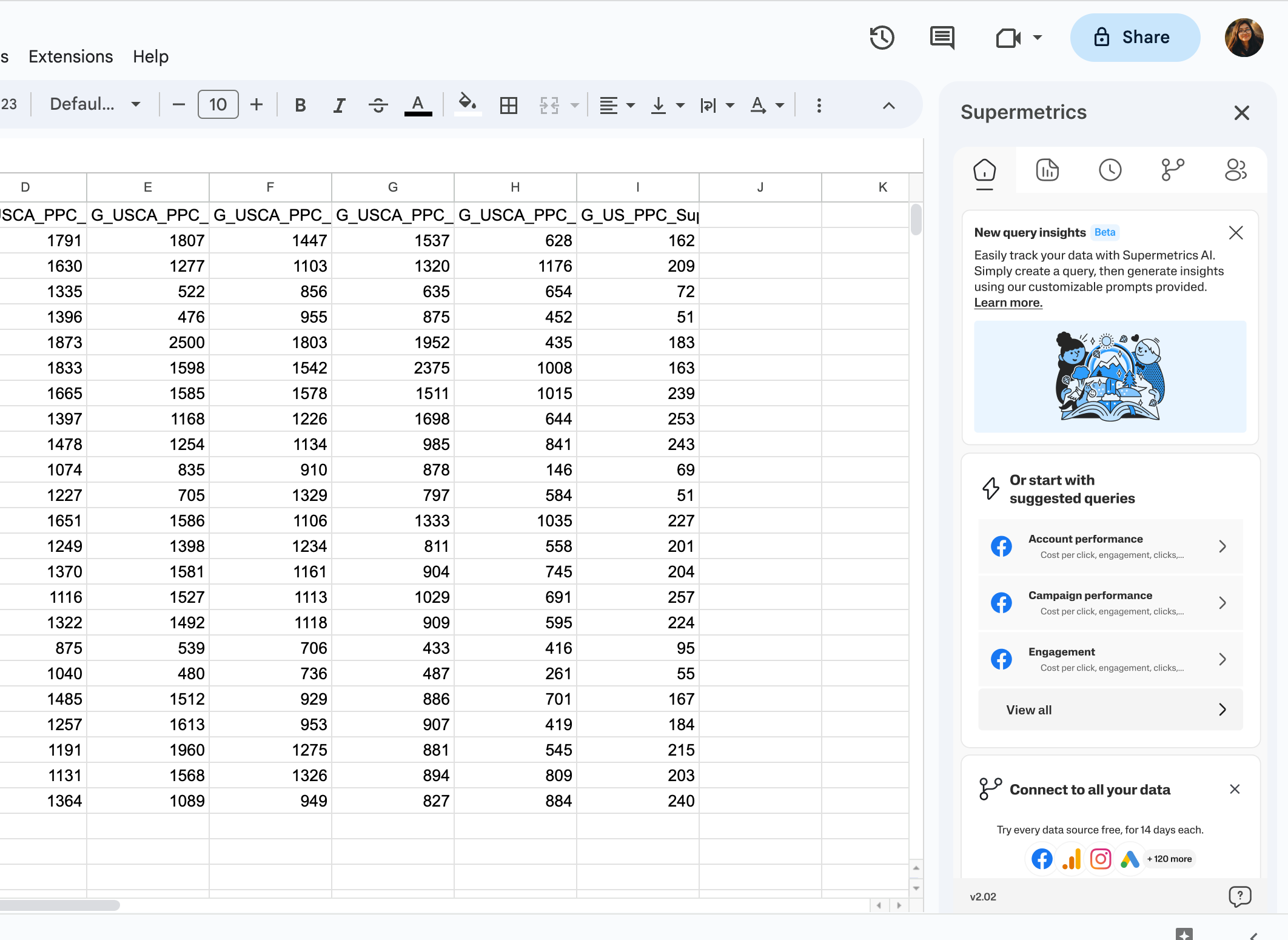Click the Share button

(1134, 38)
